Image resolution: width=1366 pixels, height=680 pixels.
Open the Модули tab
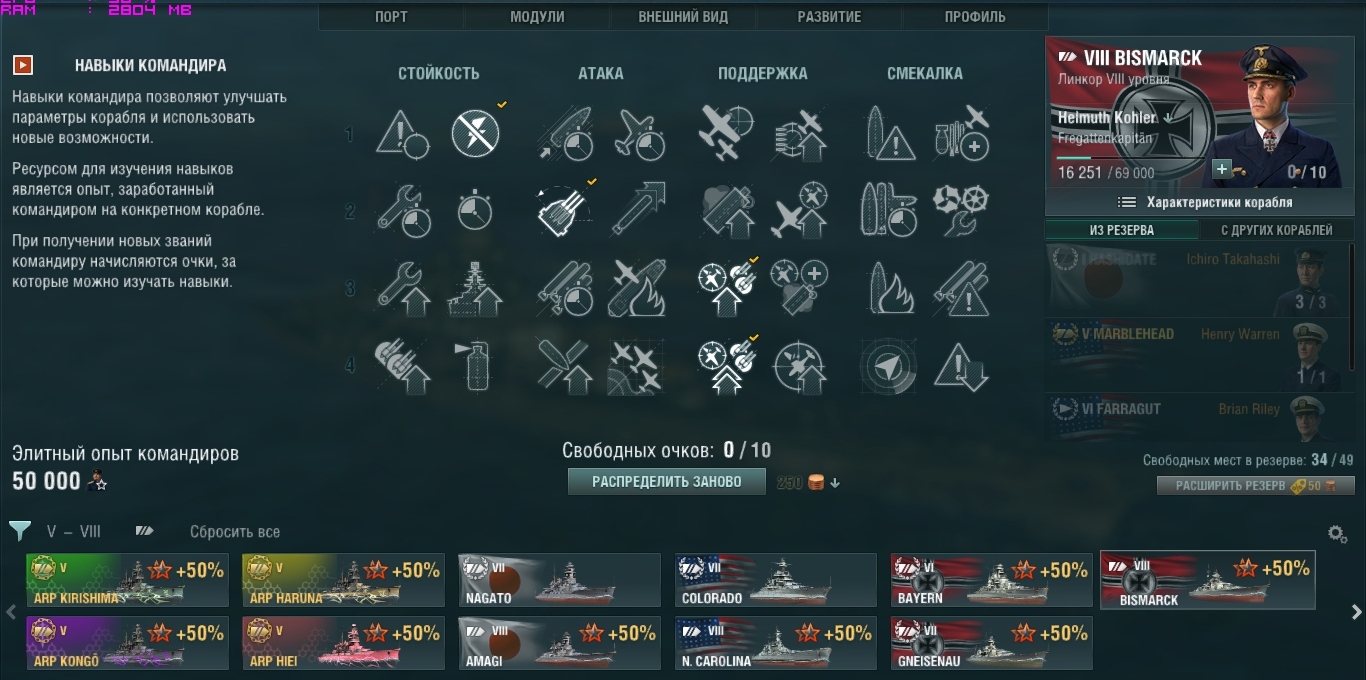(537, 17)
